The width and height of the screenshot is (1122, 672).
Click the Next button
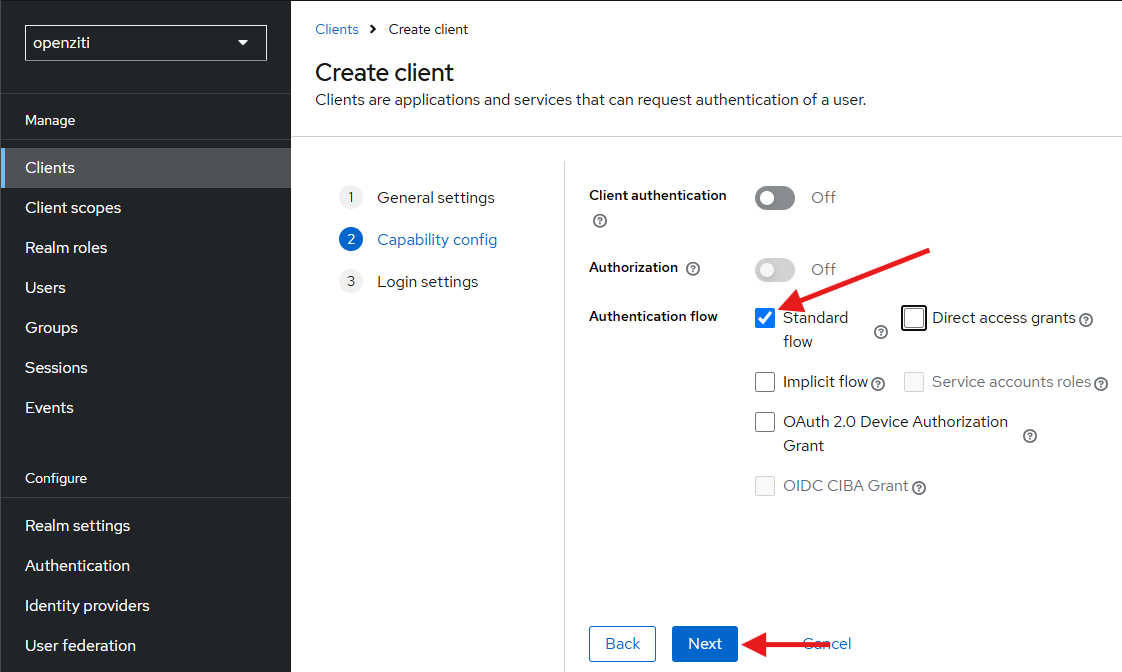pos(704,644)
